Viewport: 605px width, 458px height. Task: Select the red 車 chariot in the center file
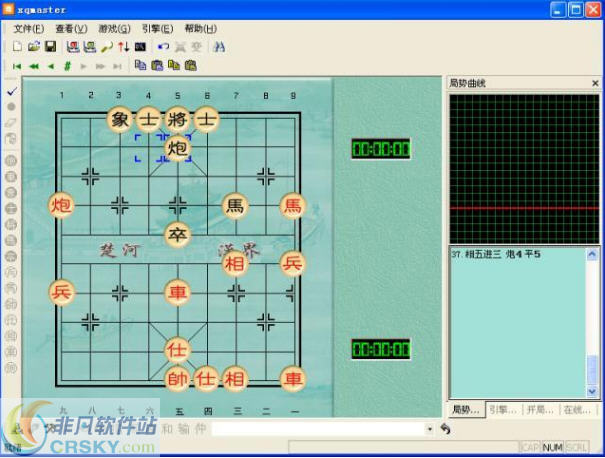click(x=177, y=292)
